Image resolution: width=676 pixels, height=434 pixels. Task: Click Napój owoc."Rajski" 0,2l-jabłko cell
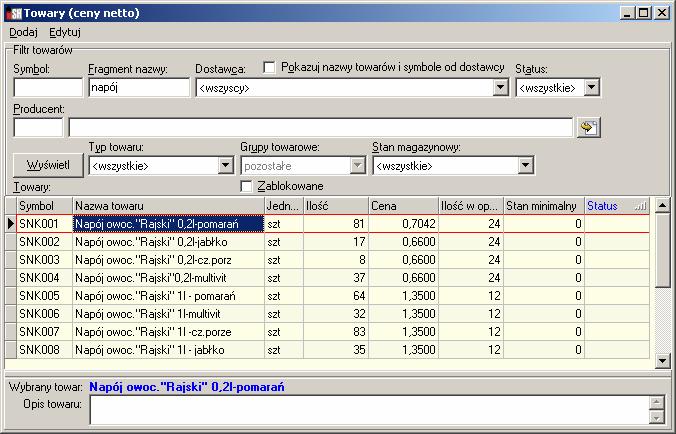[168, 242]
